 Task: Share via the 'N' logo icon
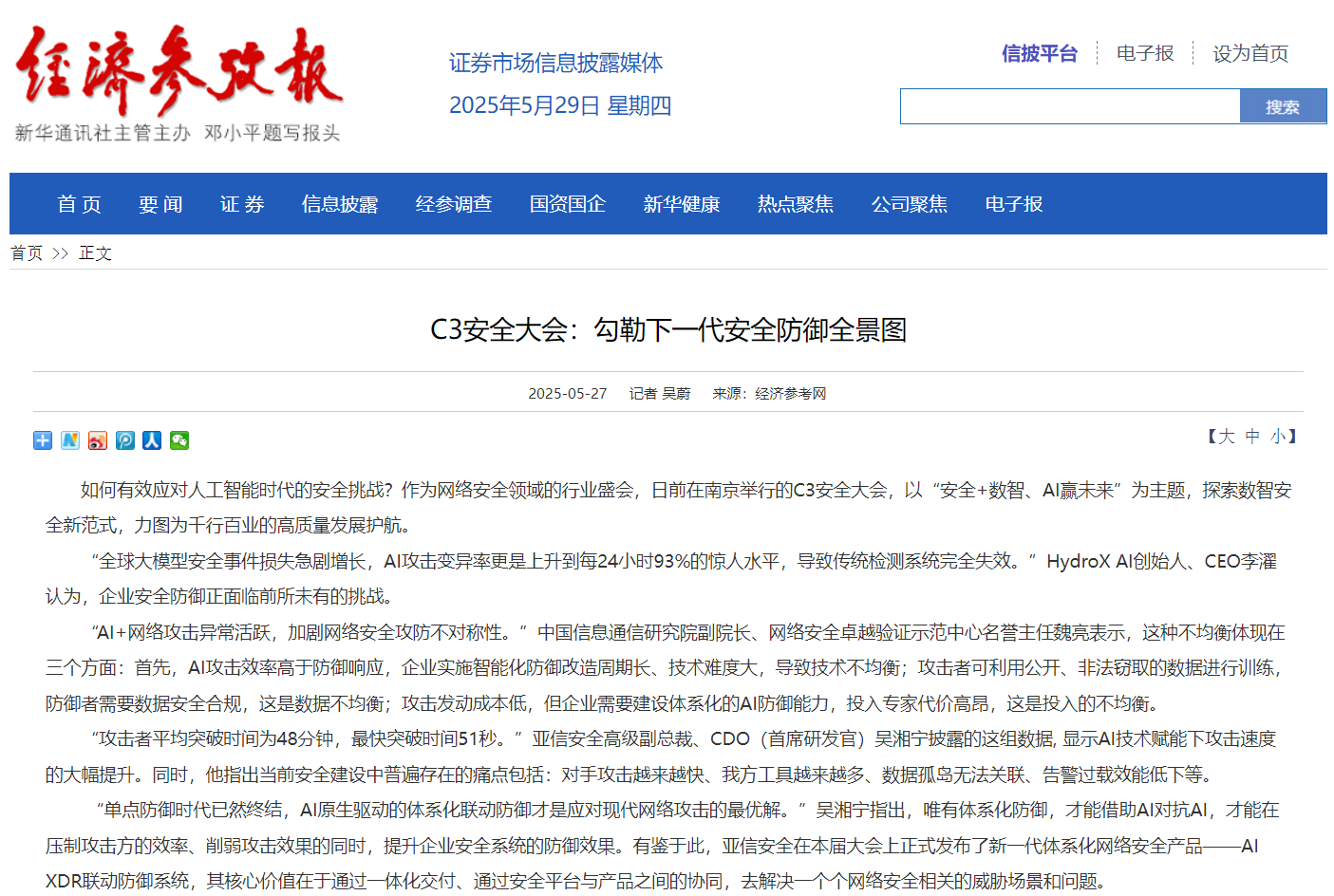tap(70, 440)
